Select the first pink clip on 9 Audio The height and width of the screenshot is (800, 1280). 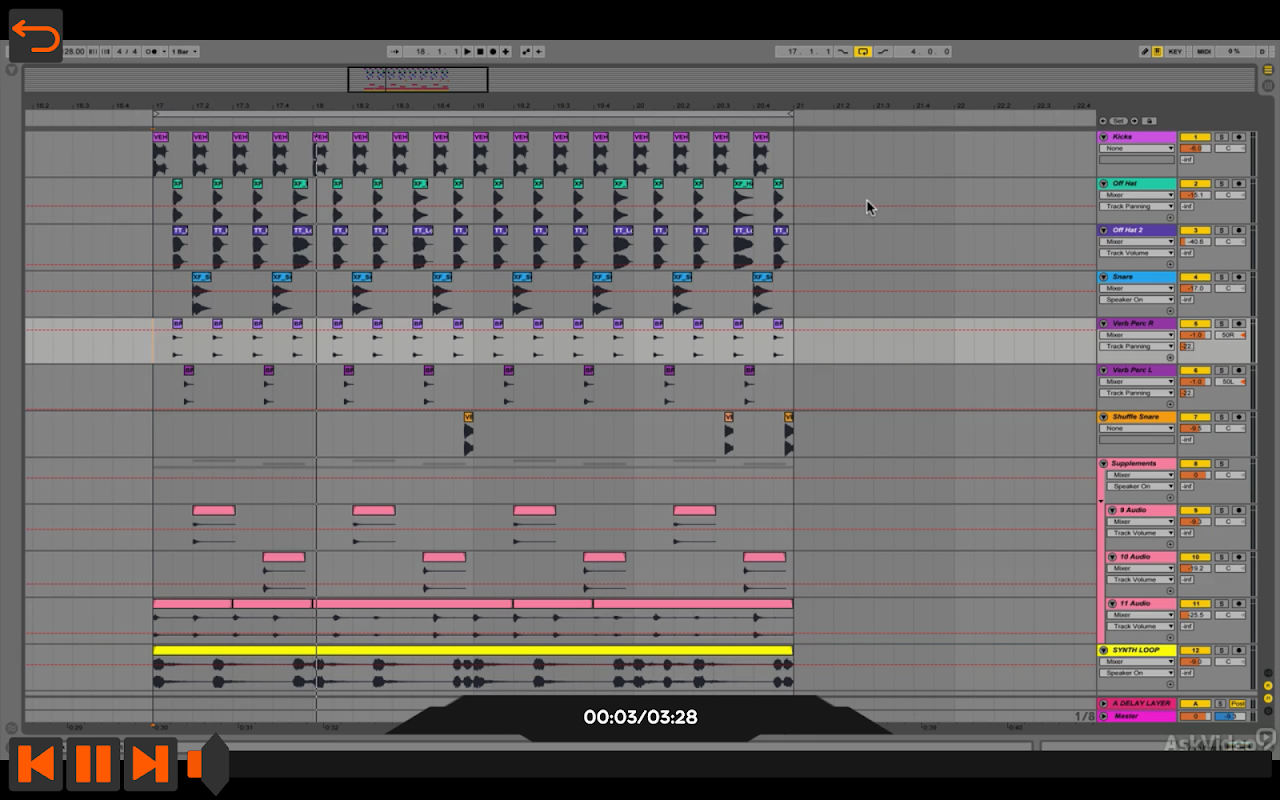[x=214, y=510]
